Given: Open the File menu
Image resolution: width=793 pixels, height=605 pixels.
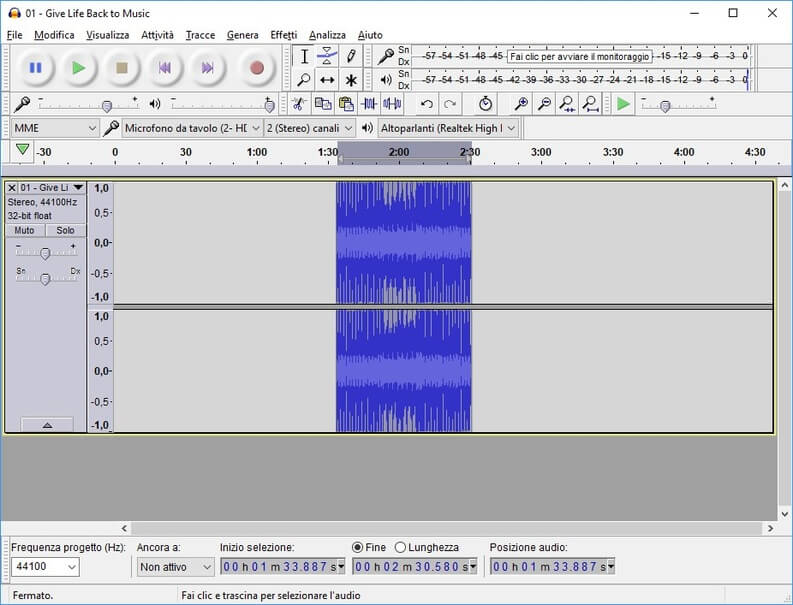Looking at the screenshot, I should [14, 35].
